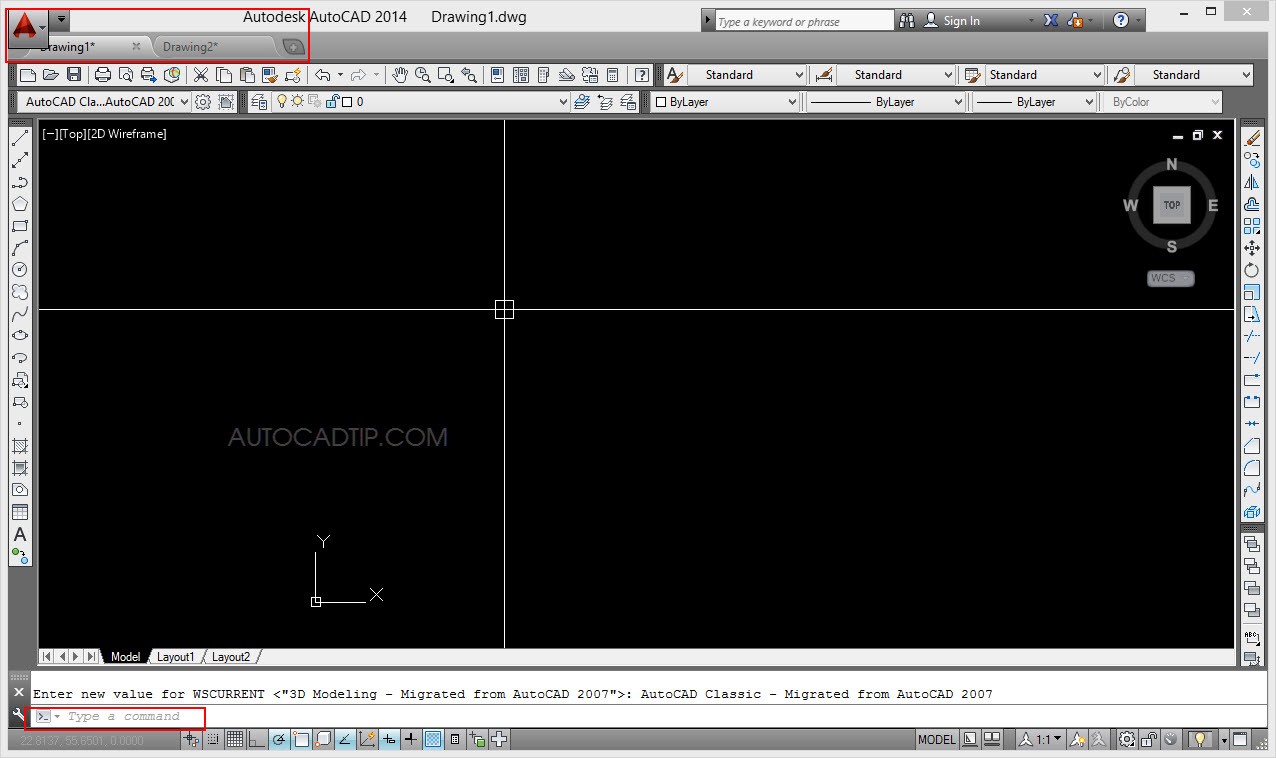Click the Zoom Realtime icon

pos(423,75)
